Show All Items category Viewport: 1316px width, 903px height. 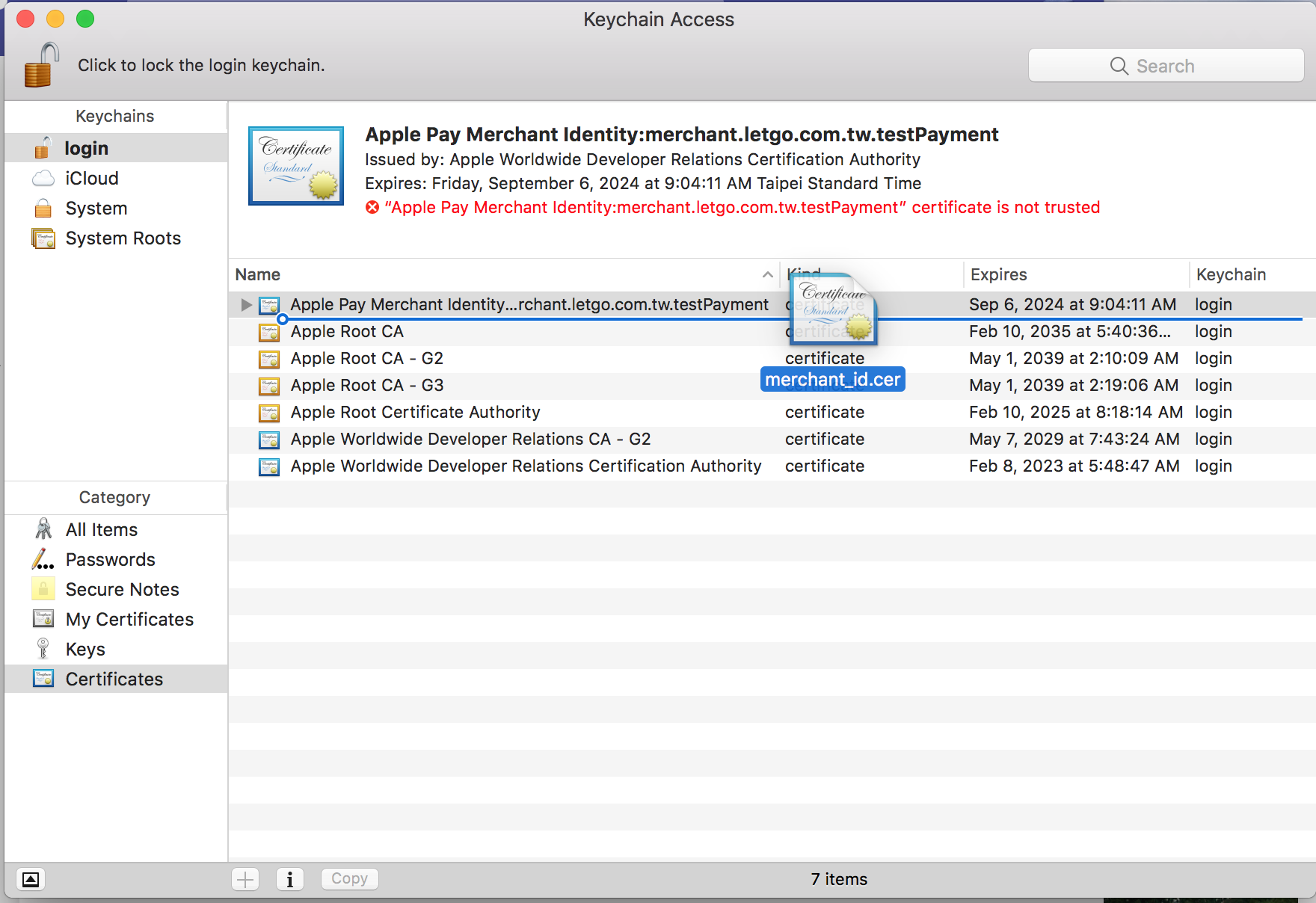tap(101, 530)
